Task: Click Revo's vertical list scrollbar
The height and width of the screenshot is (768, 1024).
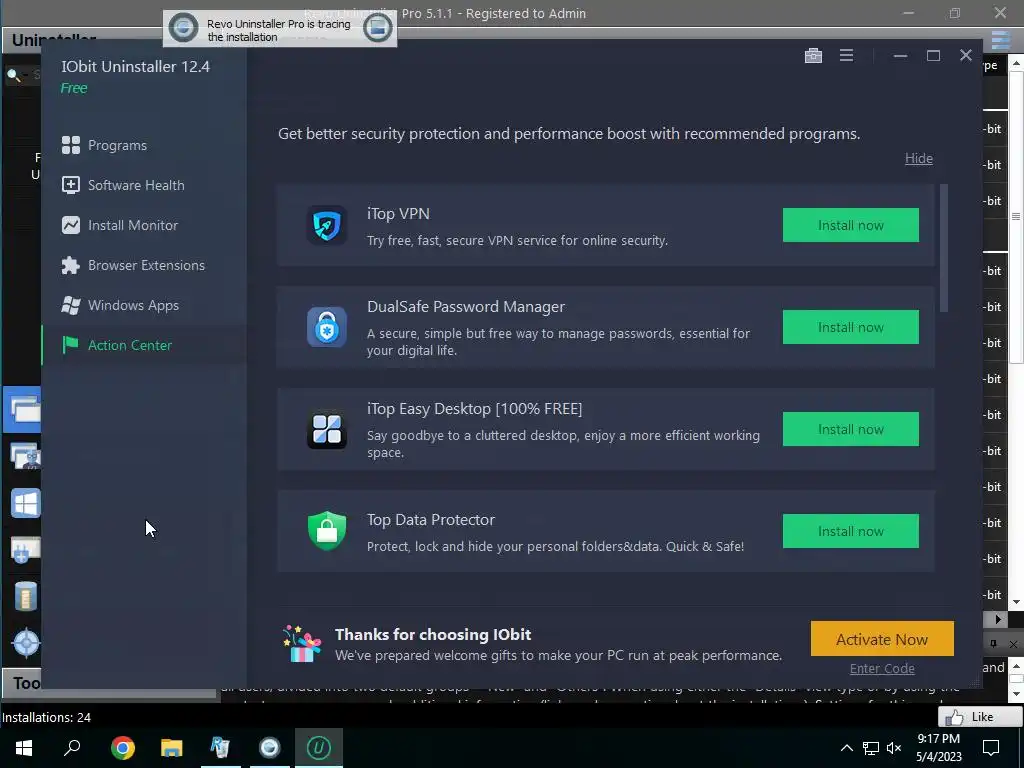Action: pos(1016,217)
